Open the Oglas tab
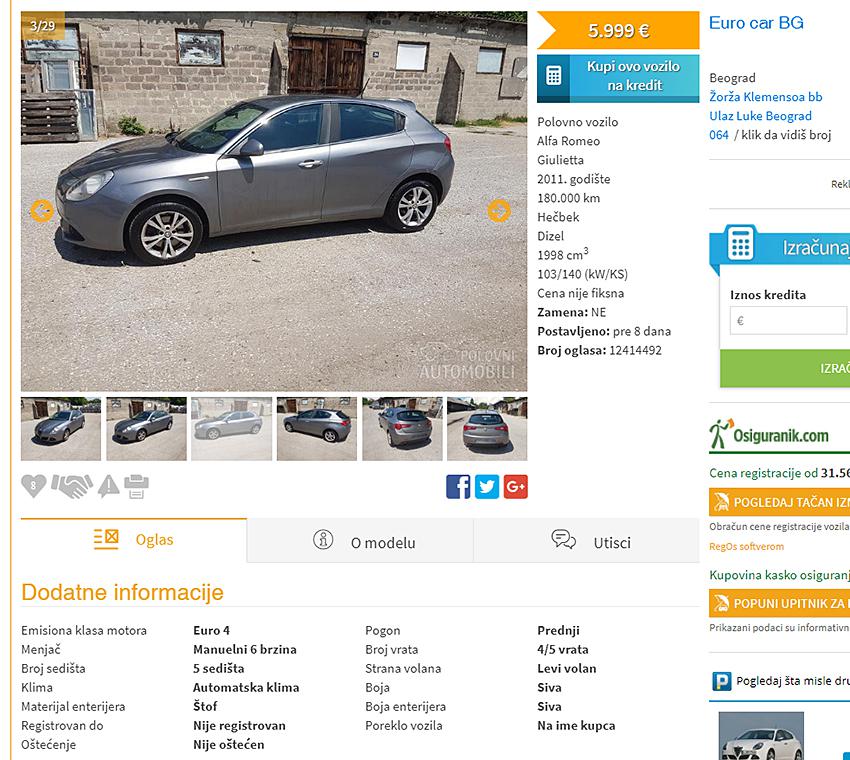 [134, 540]
